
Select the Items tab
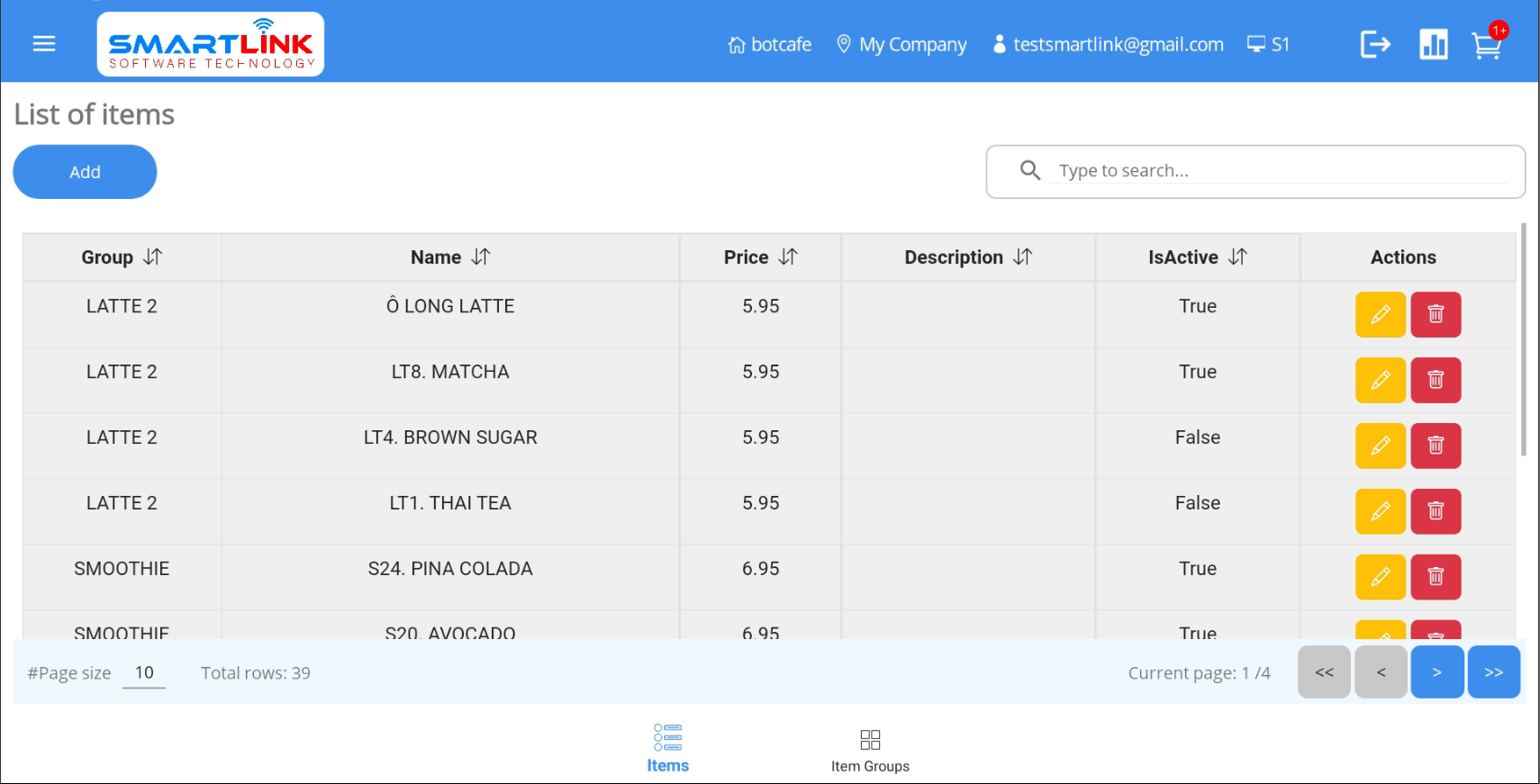[x=667, y=750]
